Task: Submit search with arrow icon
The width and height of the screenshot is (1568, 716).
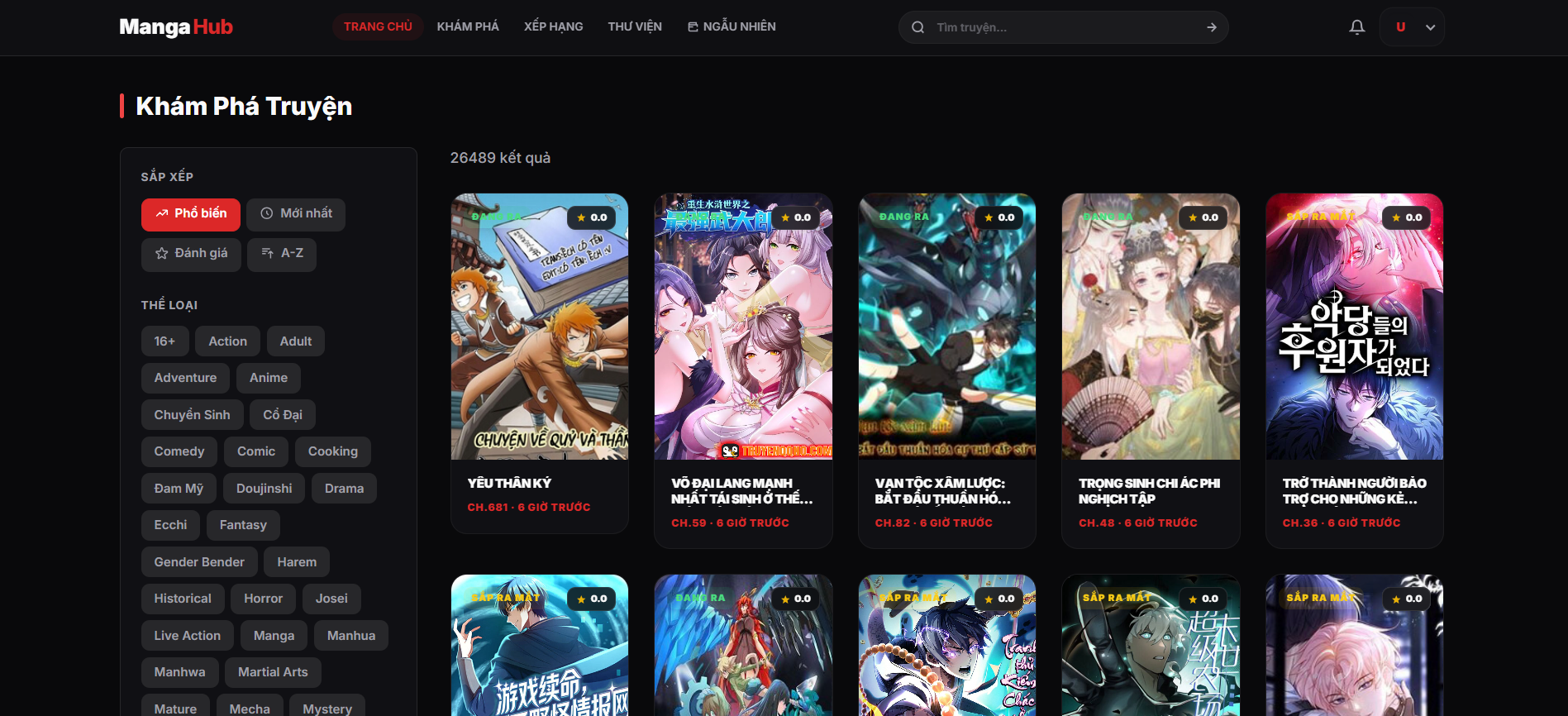Action: pos(1211,27)
